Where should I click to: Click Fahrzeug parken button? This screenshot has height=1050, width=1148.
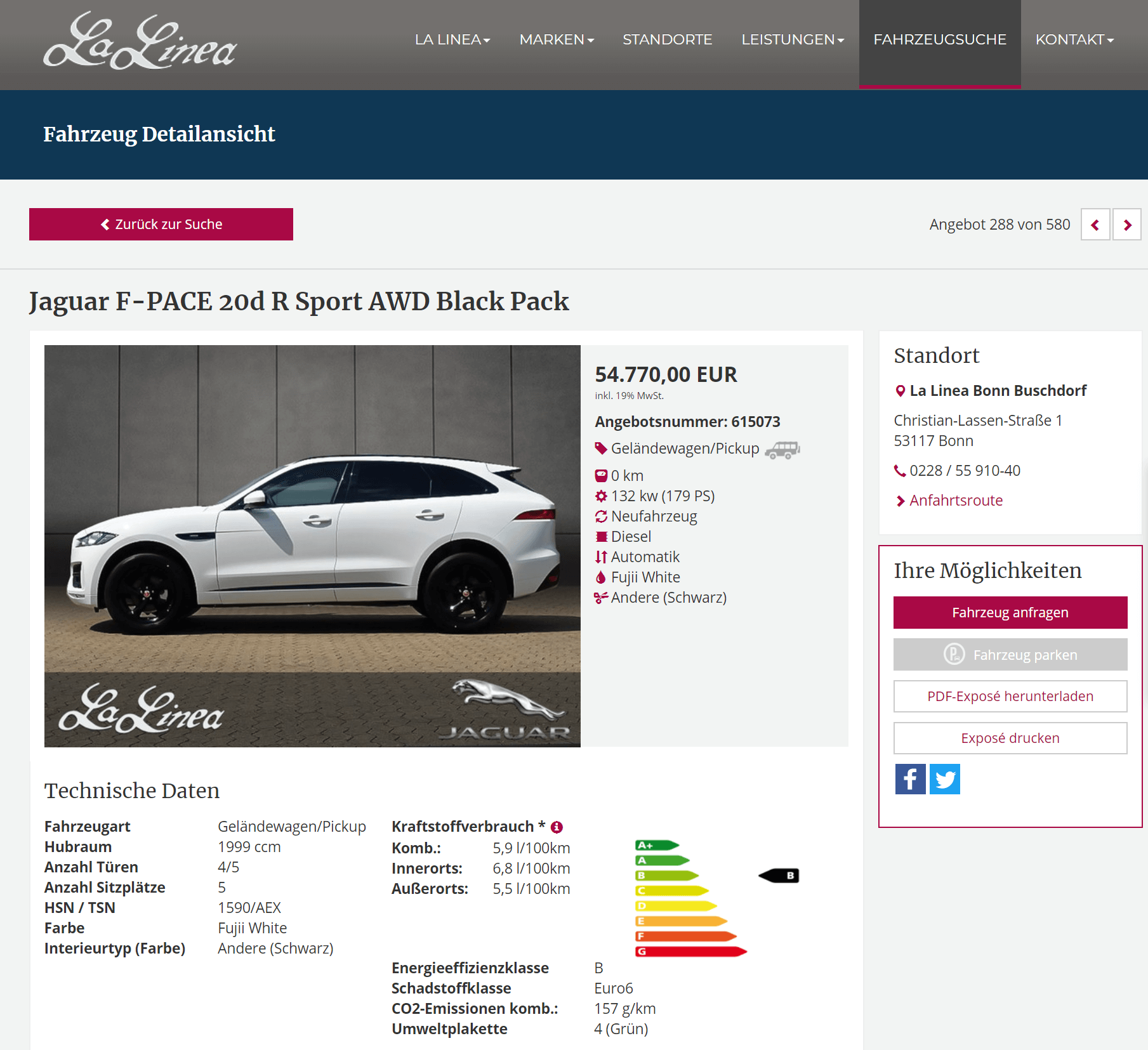1010,654
